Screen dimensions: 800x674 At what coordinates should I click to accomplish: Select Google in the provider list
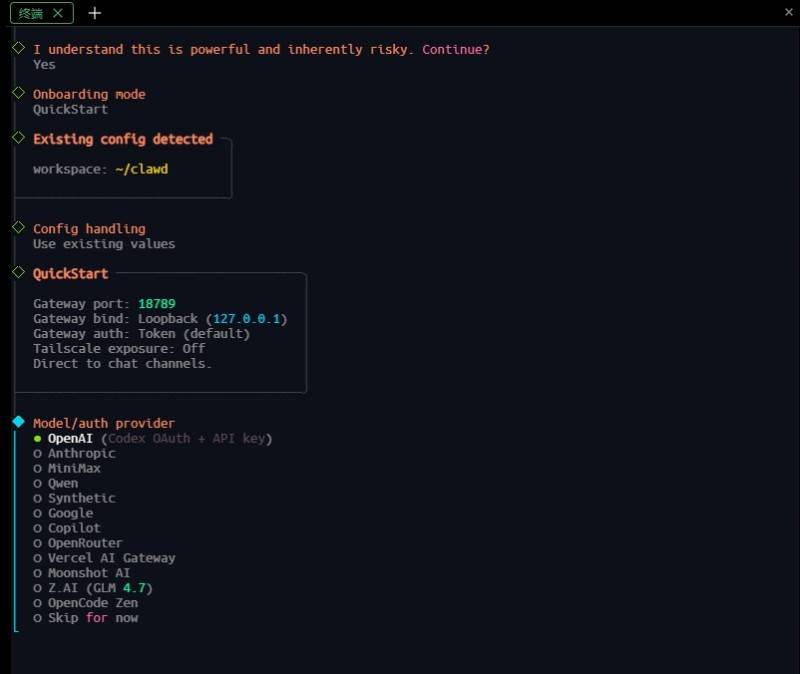(63, 513)
